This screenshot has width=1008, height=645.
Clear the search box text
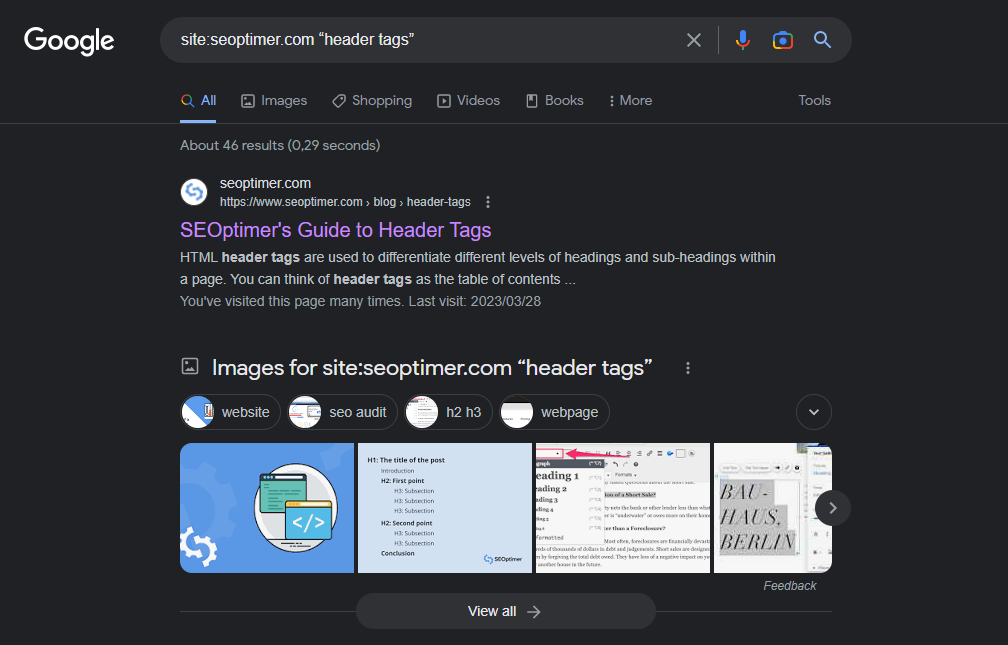click(x=693, y=40)
